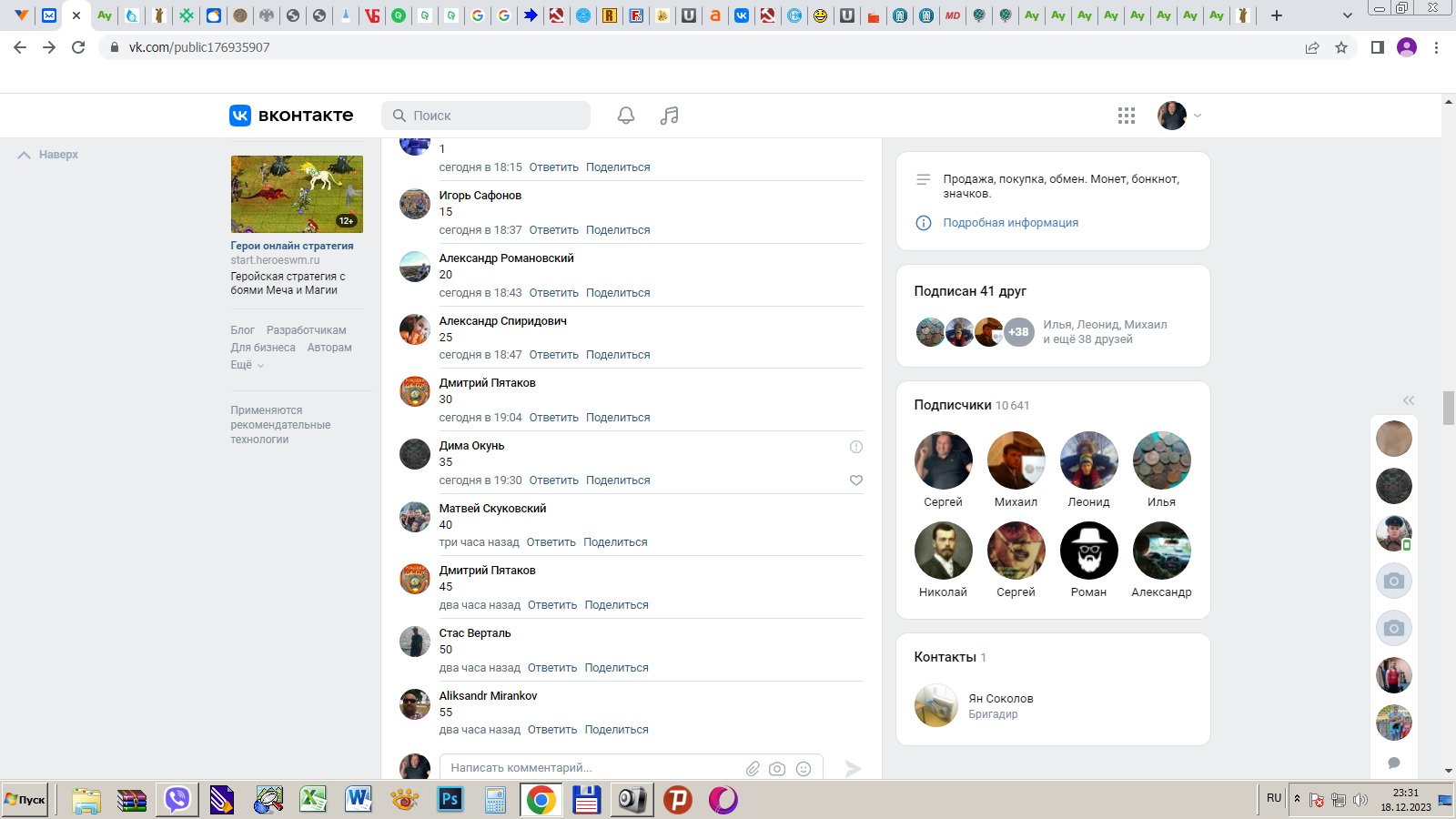Image resolution: width=1456 pixels, height=819 pixels.
Task: Open Photoshop in taskbar
Action: tap(450, 800)
